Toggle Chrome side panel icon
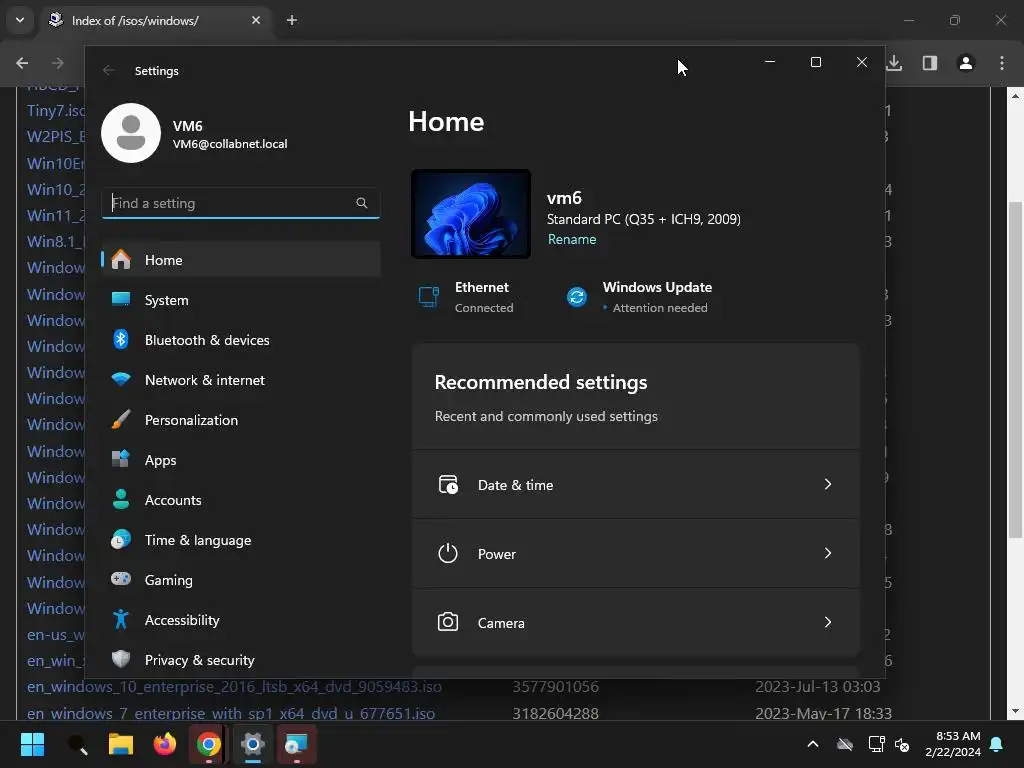Viewport: 1024px width, 768px height. tap(930, 63)
